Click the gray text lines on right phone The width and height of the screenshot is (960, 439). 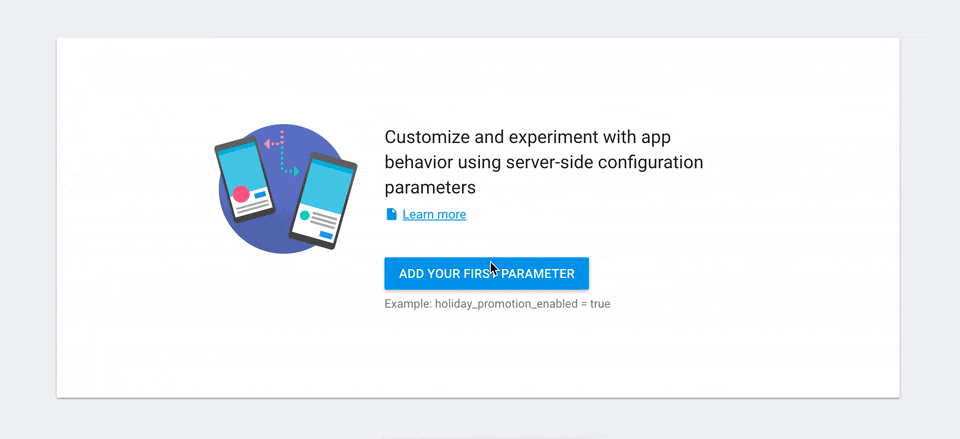[324, 220]
